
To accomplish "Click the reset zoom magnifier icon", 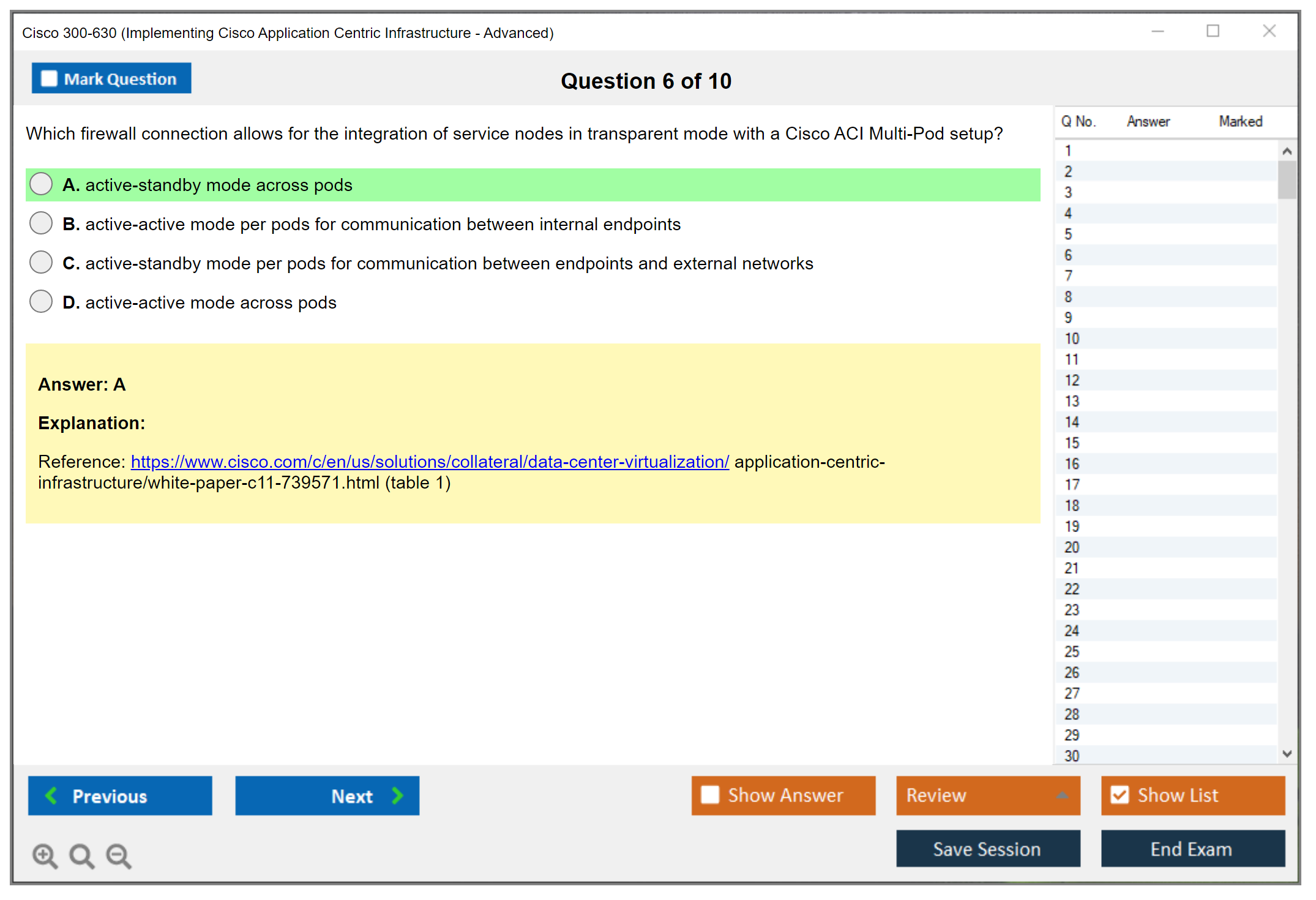I will (x=81, y=855).
